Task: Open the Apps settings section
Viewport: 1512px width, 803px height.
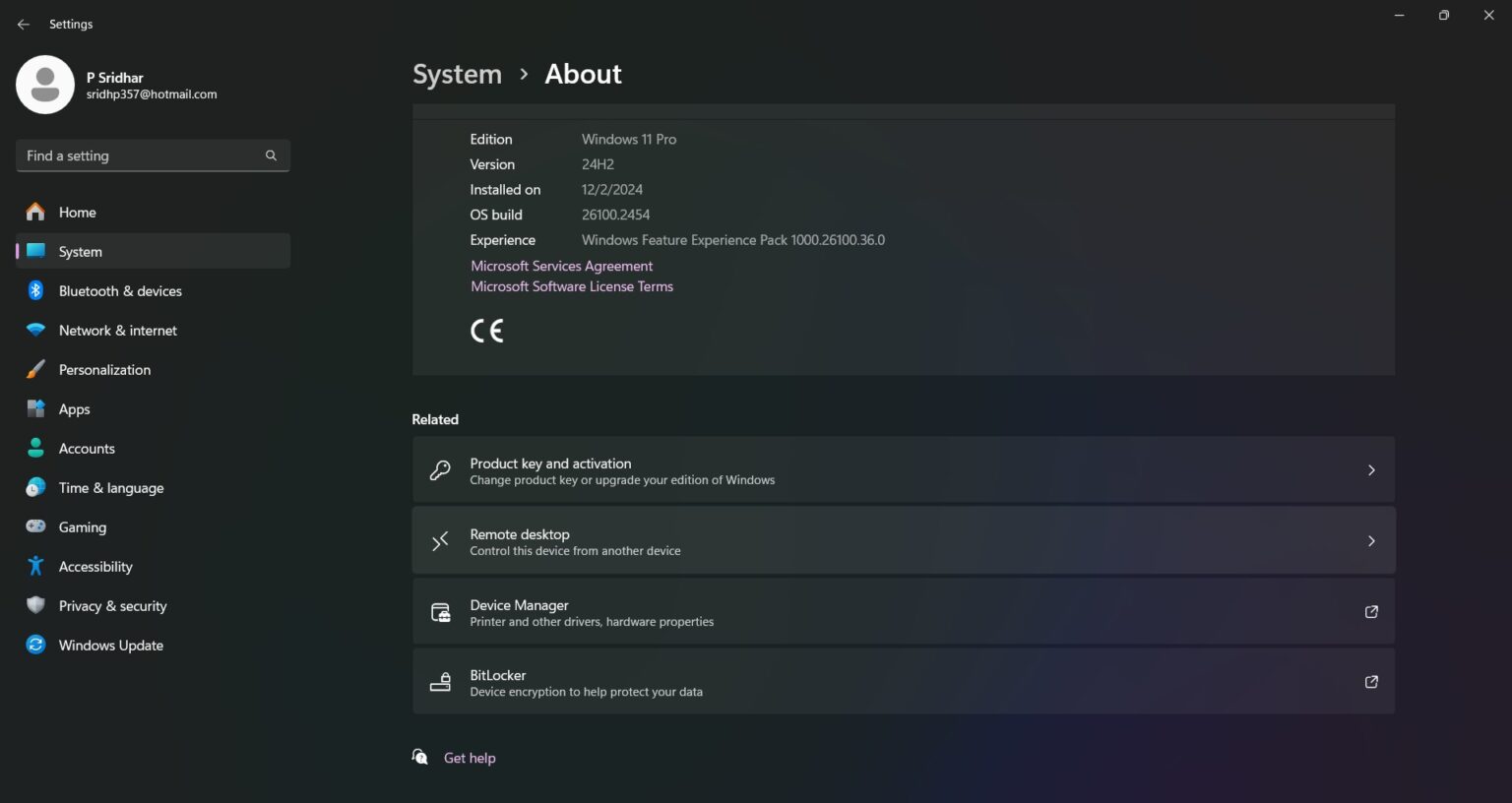Action: click(74, 409)
